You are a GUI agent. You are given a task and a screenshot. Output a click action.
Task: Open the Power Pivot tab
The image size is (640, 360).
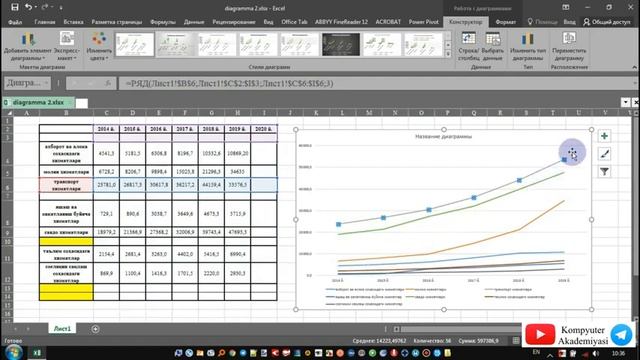[424, 22]
